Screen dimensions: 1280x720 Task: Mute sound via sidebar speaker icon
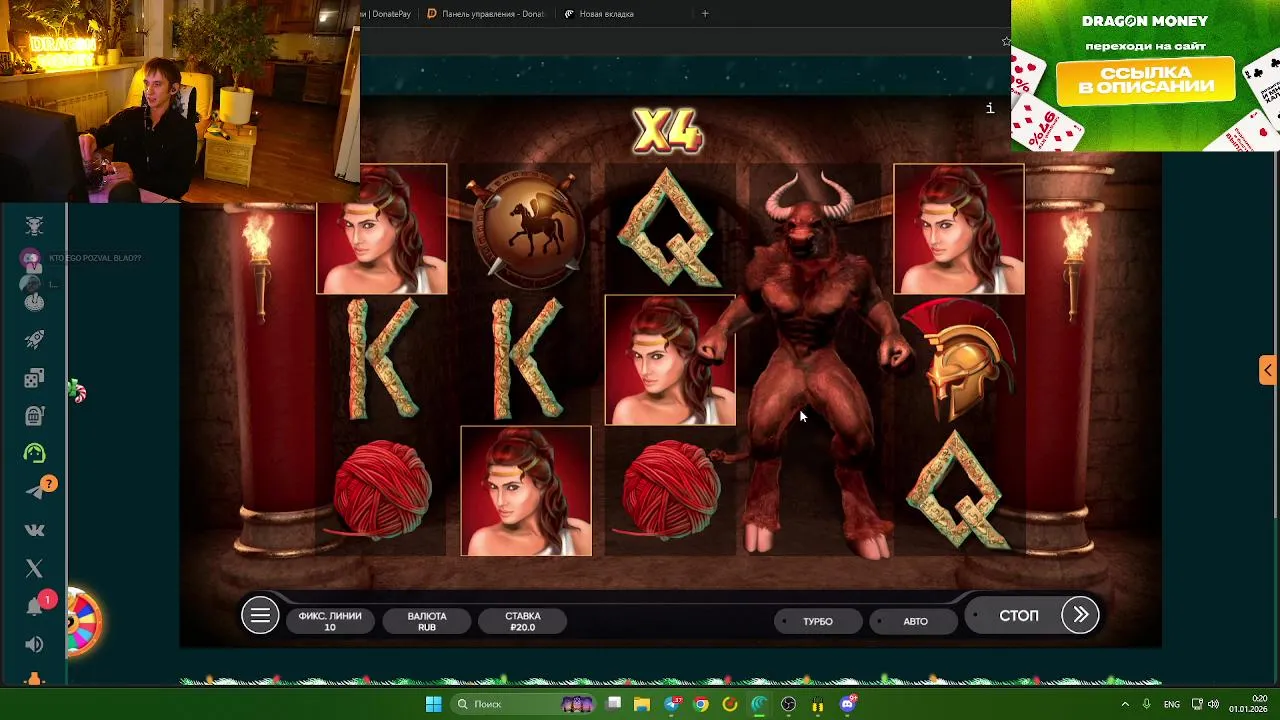34,645
